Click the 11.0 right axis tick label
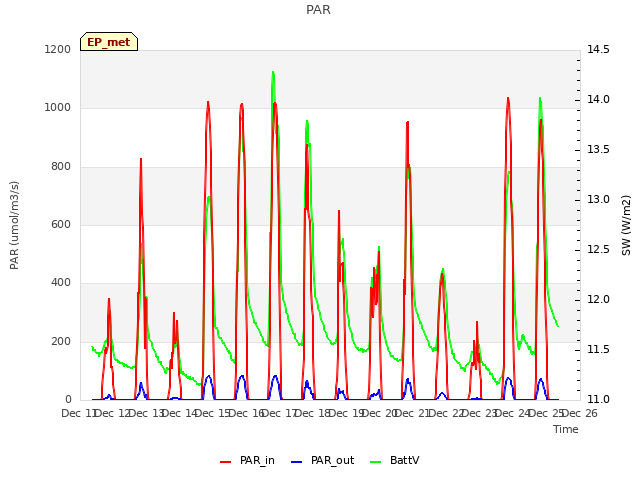The width and height of the screenshot is (640, 480). (598, 400)
